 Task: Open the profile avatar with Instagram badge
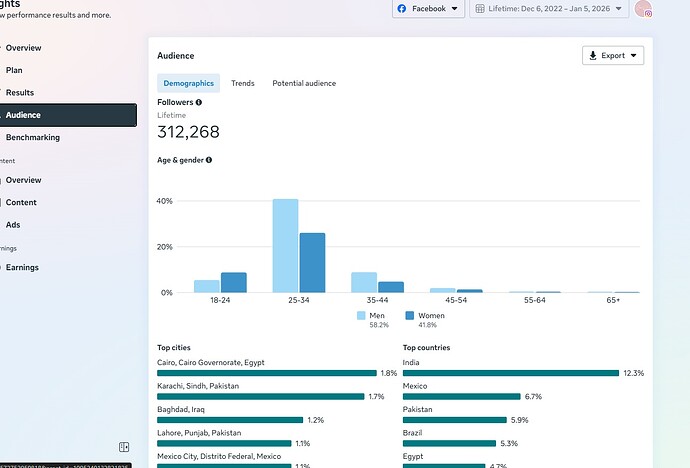pos(643,9)
